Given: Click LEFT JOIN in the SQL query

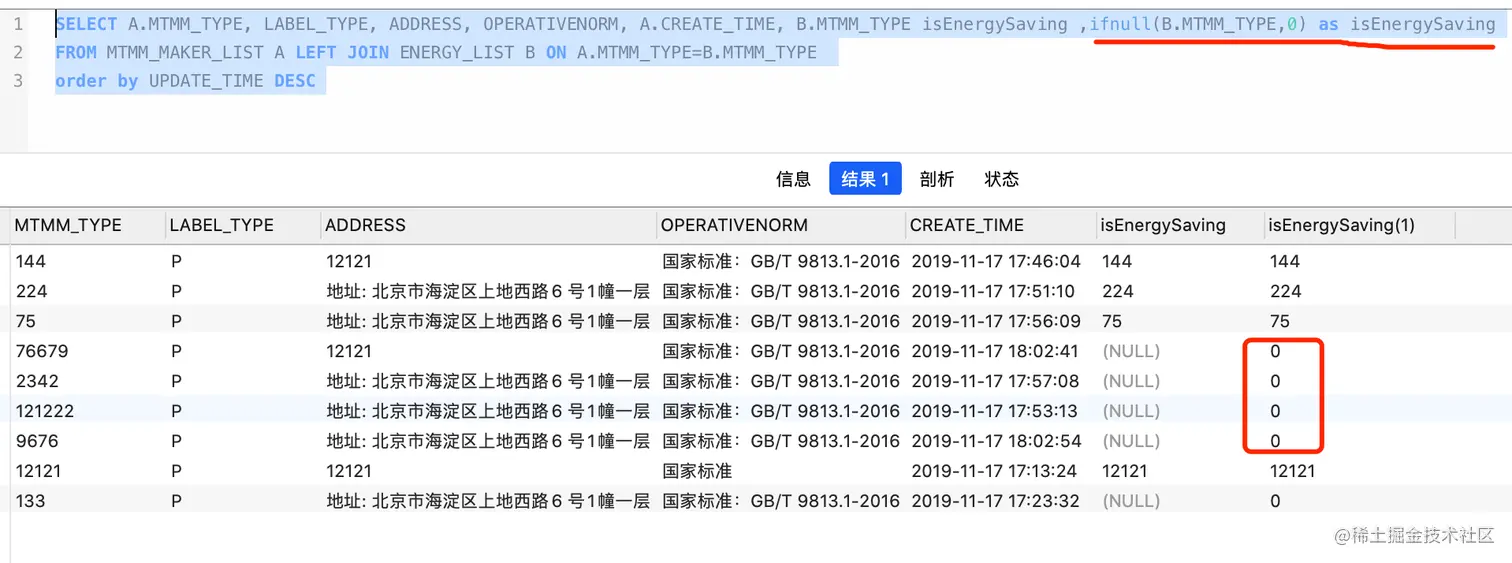Looking at the screenshot, I should 342,52.
